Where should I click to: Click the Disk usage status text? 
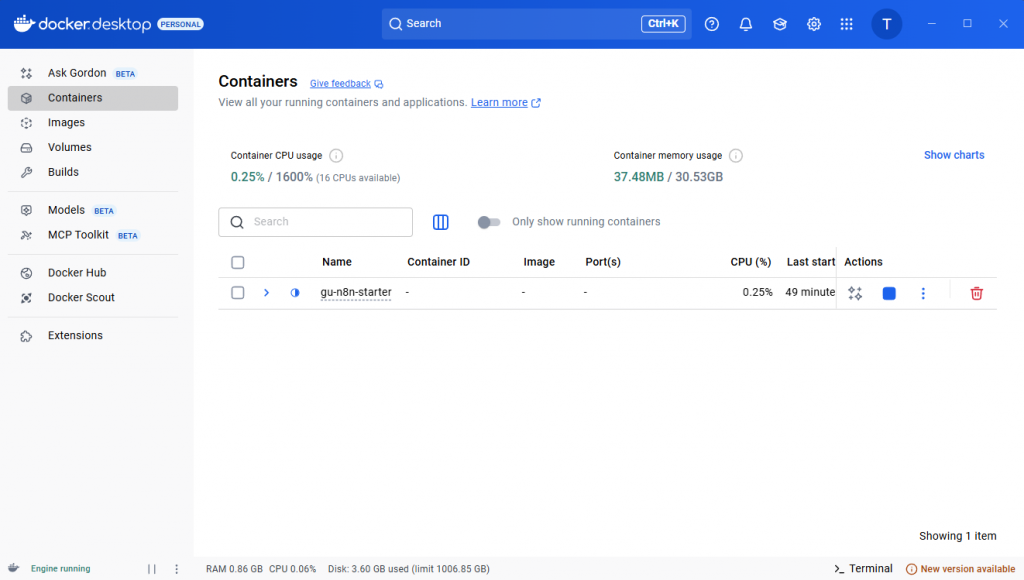click(409, 569)
